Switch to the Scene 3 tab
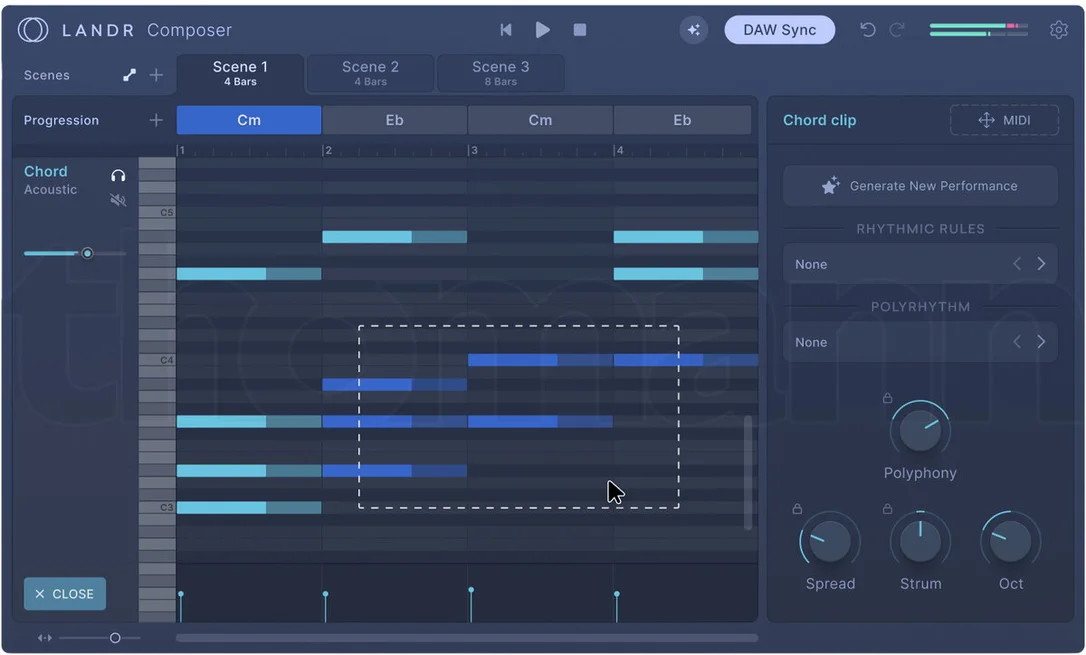This screenshot has width=1086, height=655. [x=500, y=73]
